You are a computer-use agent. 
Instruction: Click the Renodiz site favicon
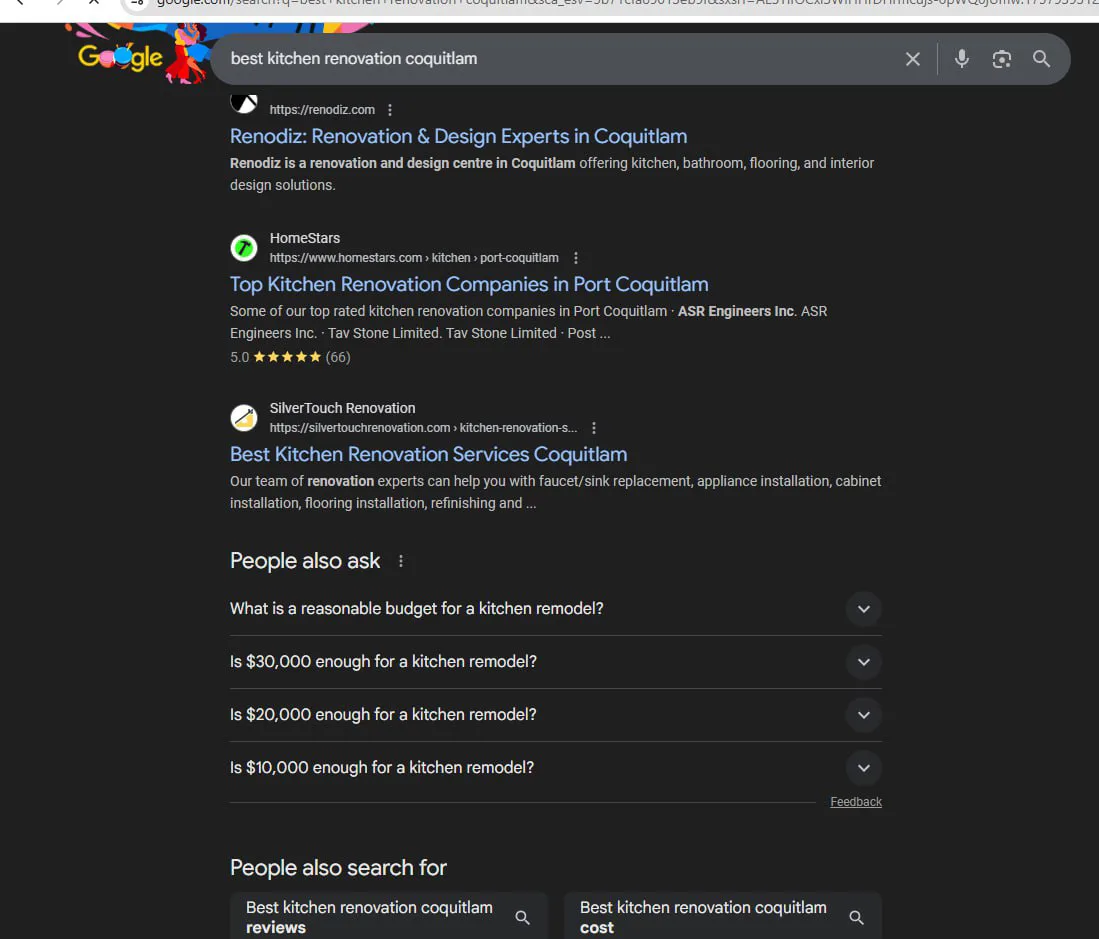[x=244, y=102]
